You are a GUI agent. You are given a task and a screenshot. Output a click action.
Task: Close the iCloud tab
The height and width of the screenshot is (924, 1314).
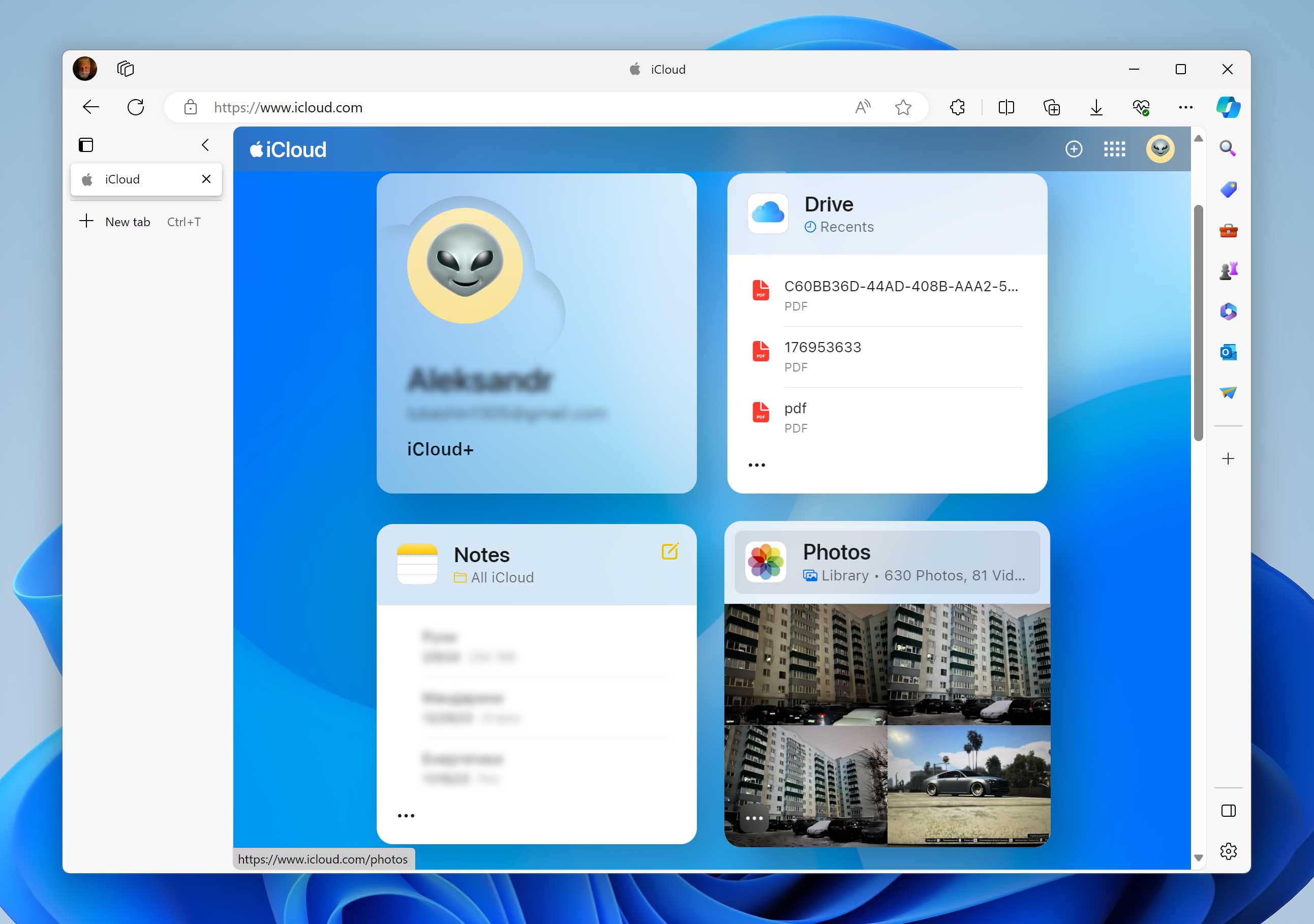pyautogui.click(x=206, y=179)
